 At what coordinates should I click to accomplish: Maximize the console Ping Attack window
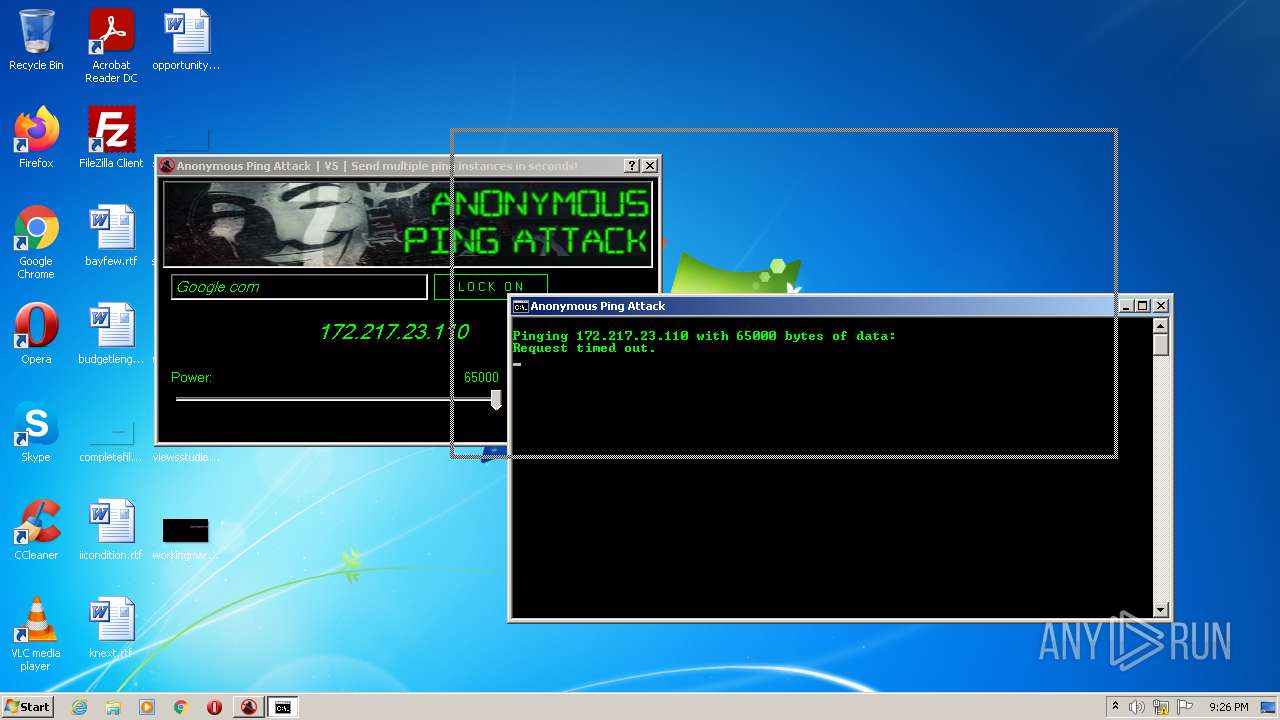(1143, 306)
